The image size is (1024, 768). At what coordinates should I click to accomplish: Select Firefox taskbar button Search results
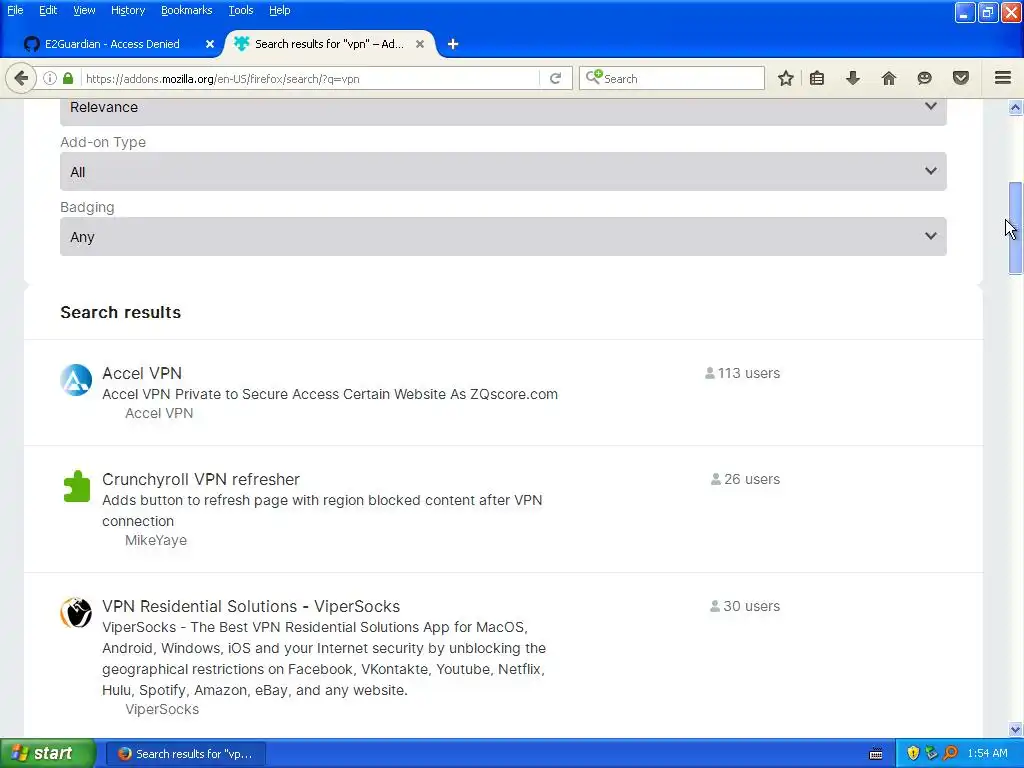click(186, 754)
